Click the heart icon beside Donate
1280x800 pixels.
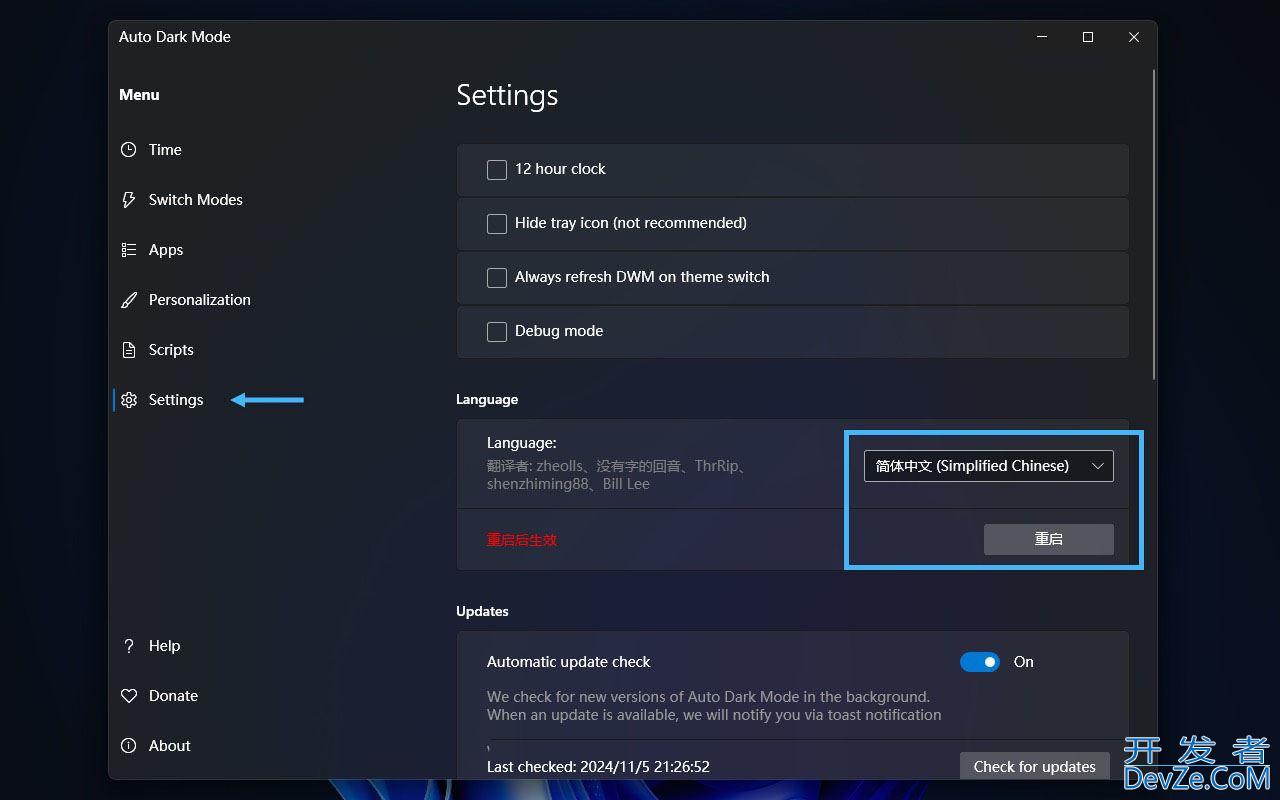point(129,696)
